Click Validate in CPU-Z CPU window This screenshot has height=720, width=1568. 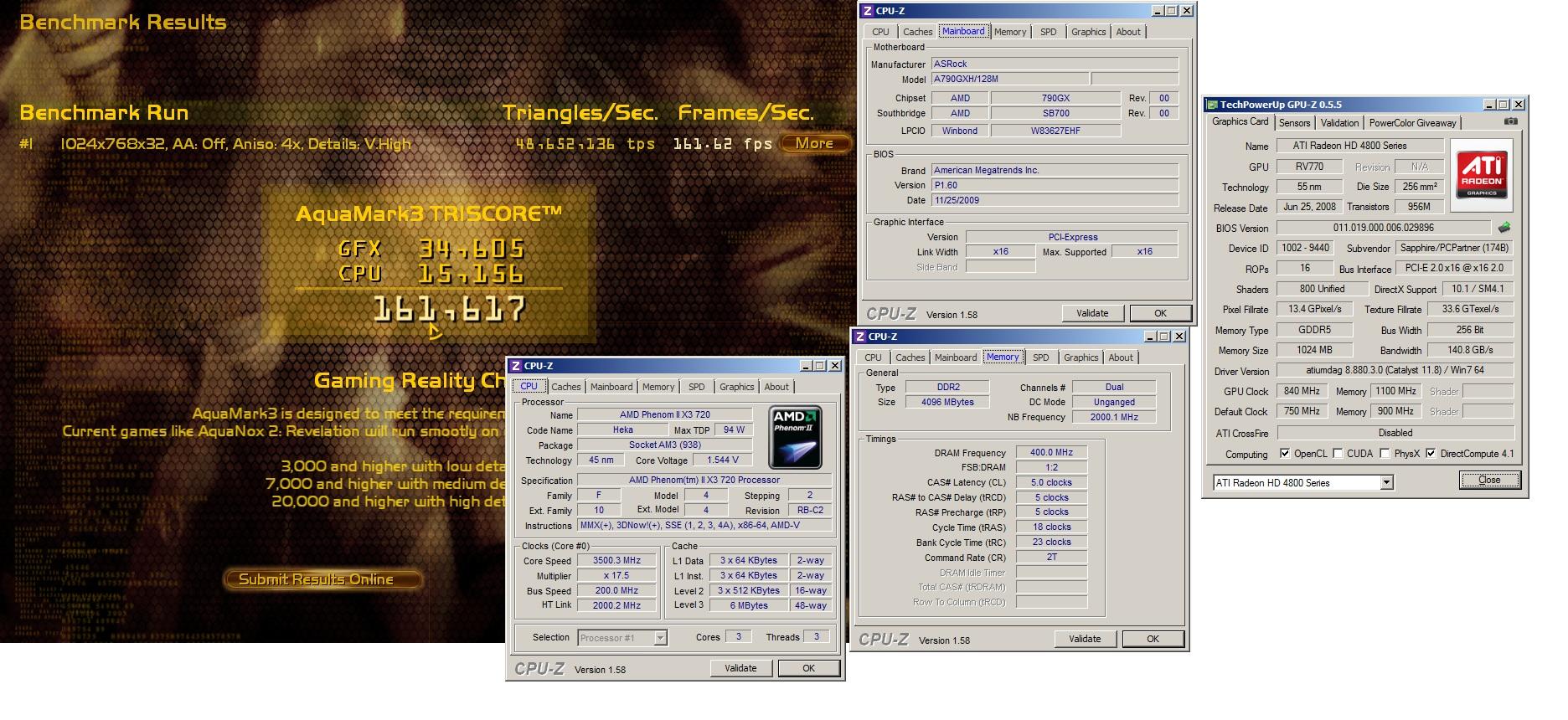(740, 668)
